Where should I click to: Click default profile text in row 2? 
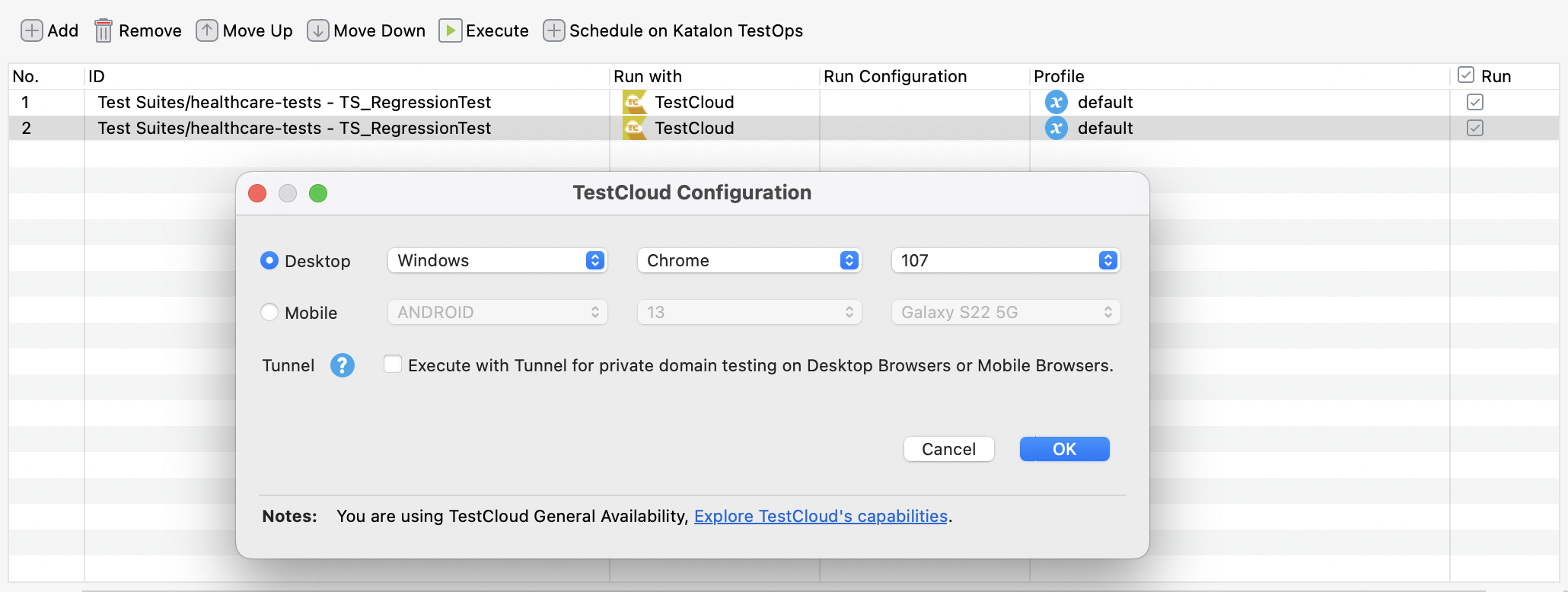(x=1105, y=128)
